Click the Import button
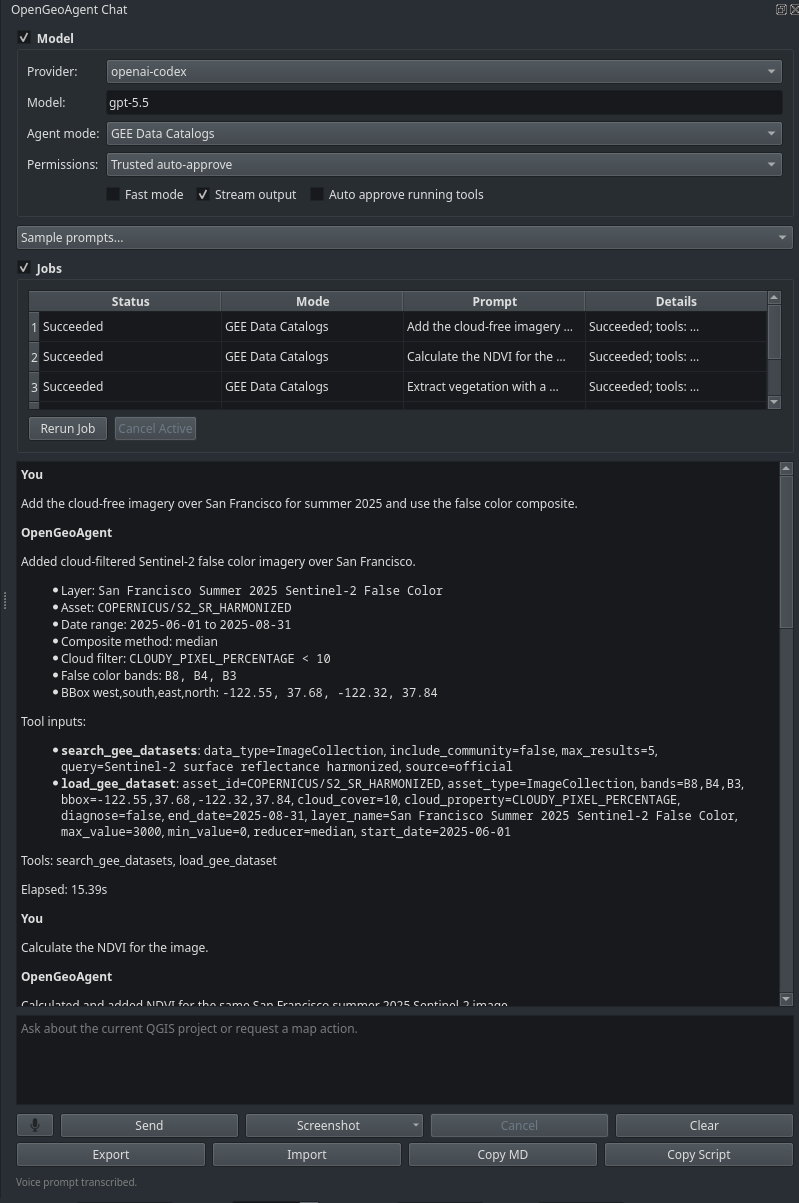This screenshot has height=1203, width=799. click(x=307, y=1154)
